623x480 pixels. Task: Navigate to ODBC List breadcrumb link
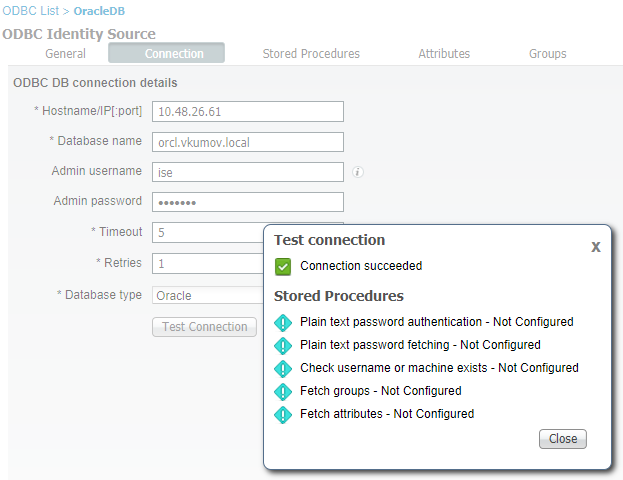[x=32, y=10]
